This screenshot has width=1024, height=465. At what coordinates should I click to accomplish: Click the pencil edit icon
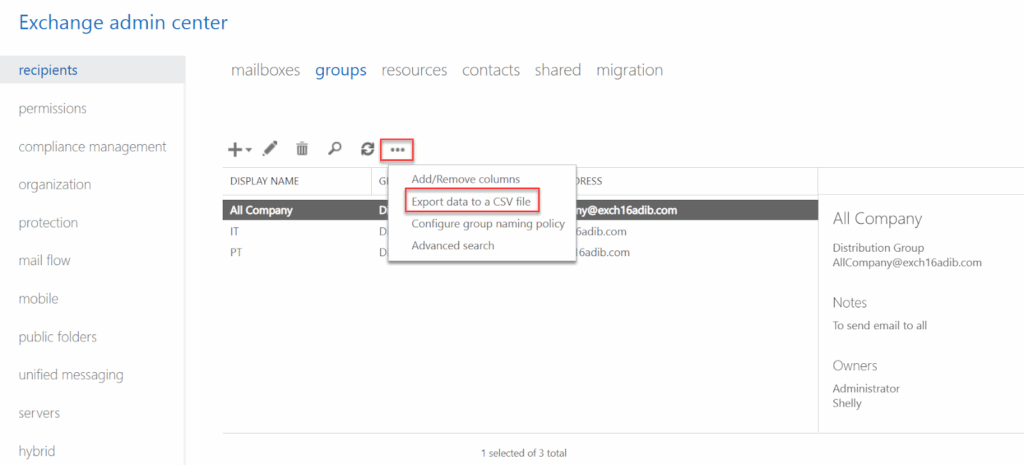[269, 149]
